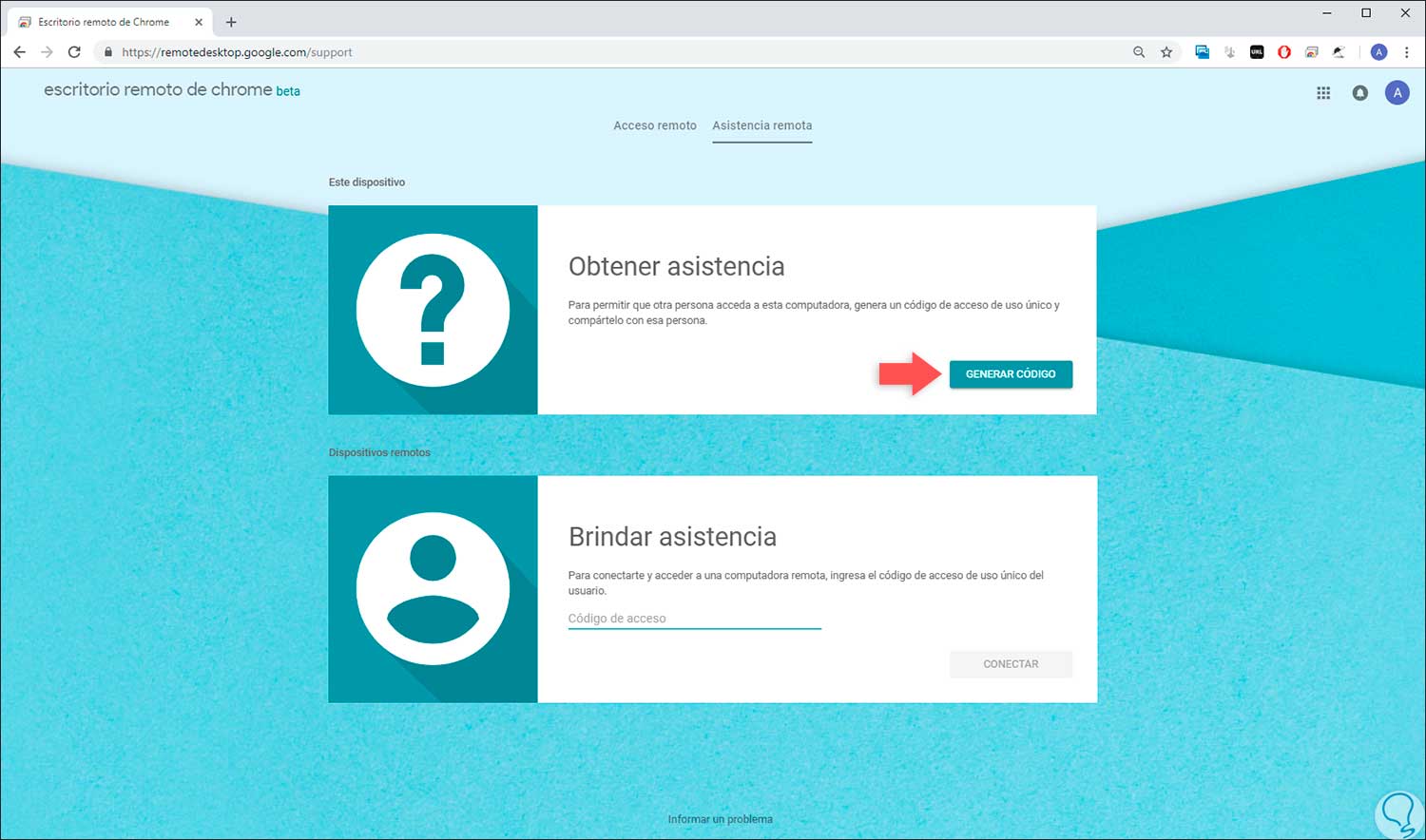Screen dimensions: 1426x840
Task: Open the Chrome three-dot menu
Action: [1407, 52]
